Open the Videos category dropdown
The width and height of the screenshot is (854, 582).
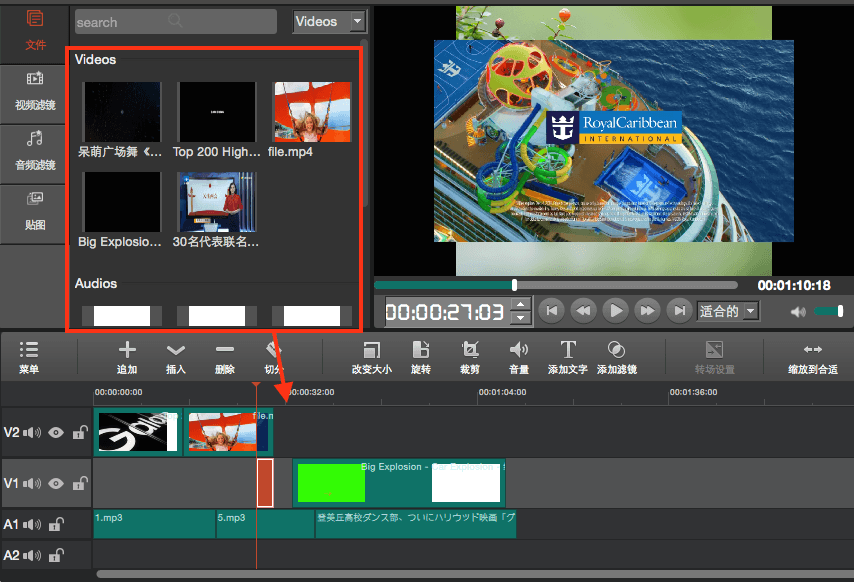[330, 22]
